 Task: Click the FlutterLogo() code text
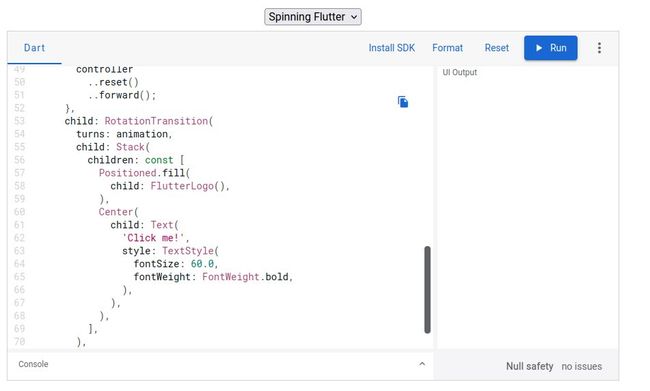pos(189,186)
